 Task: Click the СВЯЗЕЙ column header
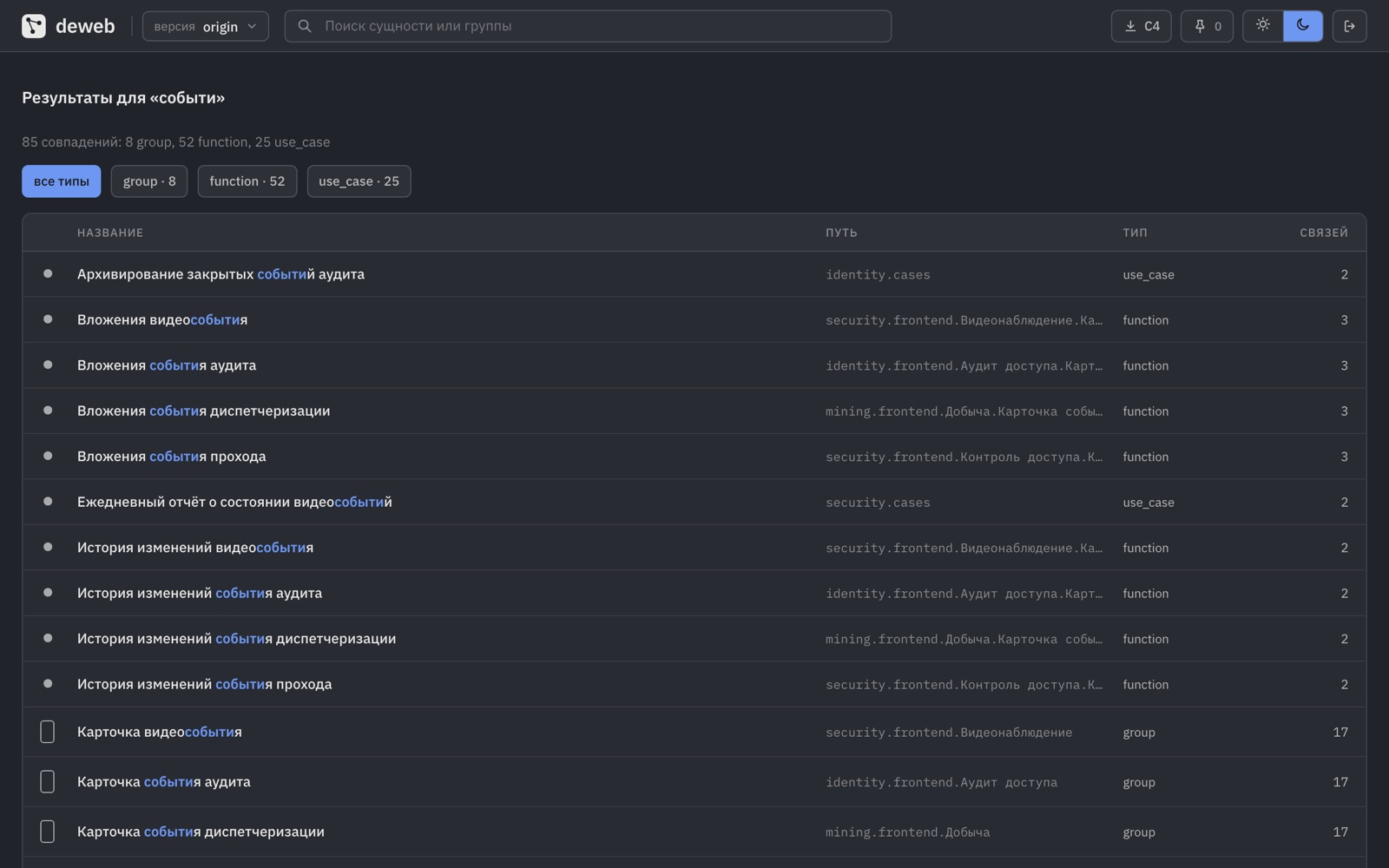(1324, 233)
